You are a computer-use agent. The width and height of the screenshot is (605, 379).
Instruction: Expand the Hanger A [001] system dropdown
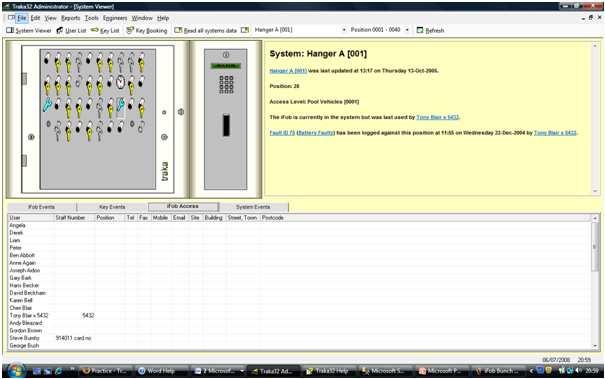click(x=344, y=30)
